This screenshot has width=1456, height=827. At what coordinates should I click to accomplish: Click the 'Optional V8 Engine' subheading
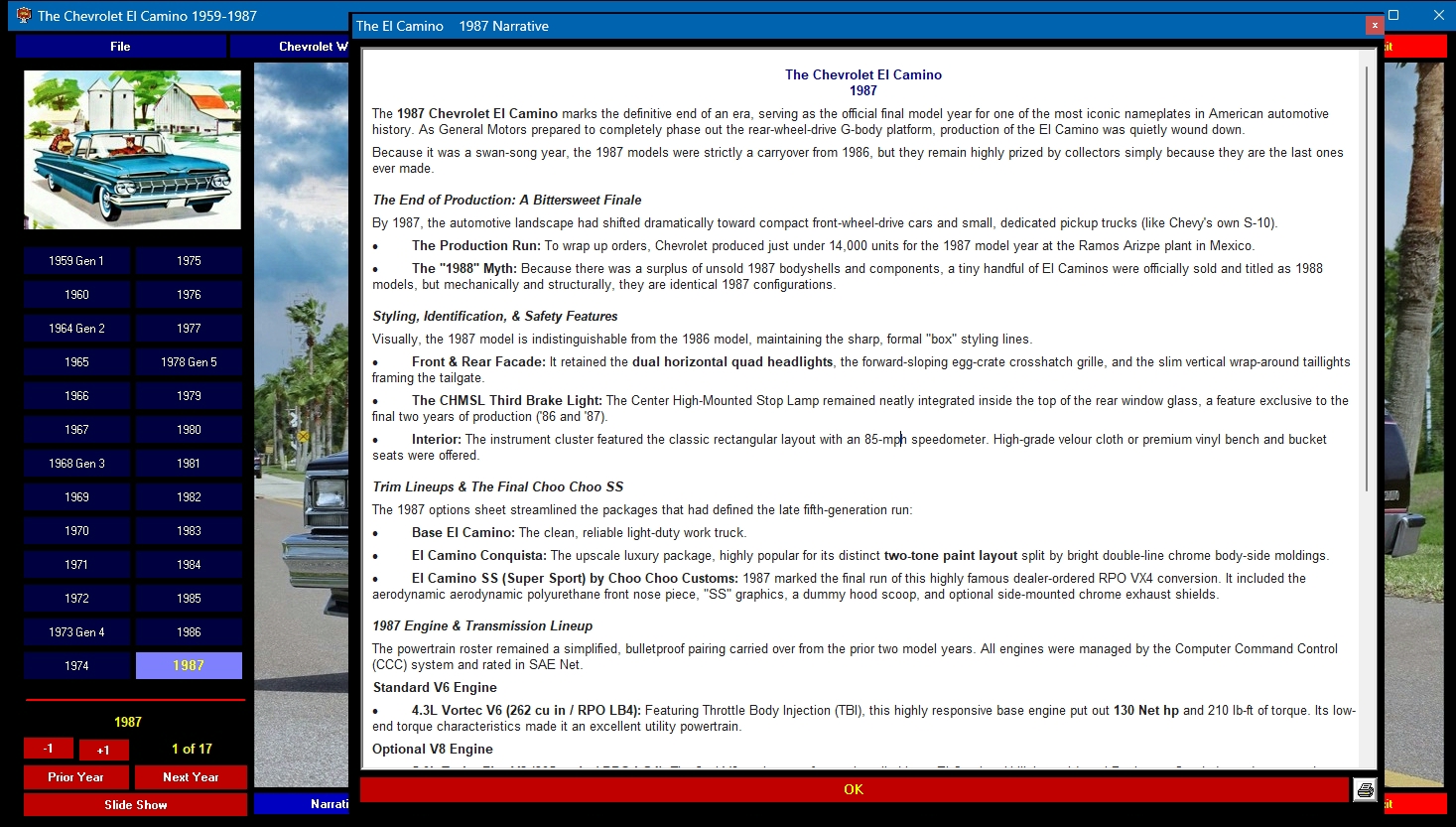click(433, 749)
